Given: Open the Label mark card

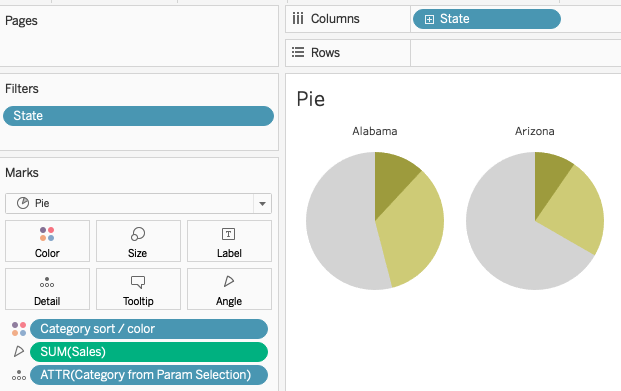Looking at the screenshot, I should click(x=229, y=241).
